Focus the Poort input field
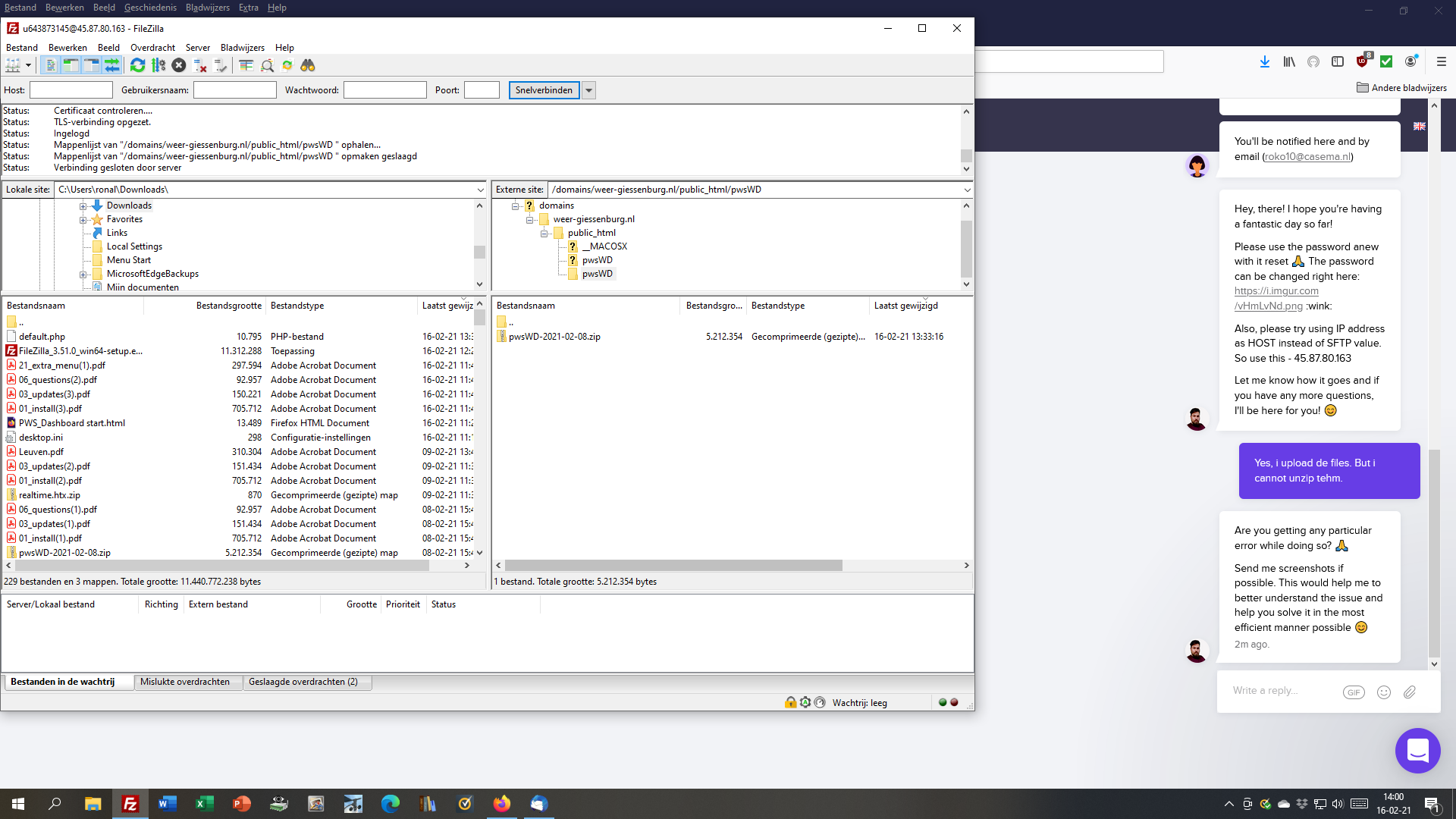Viewport: 1456px width, 819px height. pyautogui.click(x=482, y=90)
